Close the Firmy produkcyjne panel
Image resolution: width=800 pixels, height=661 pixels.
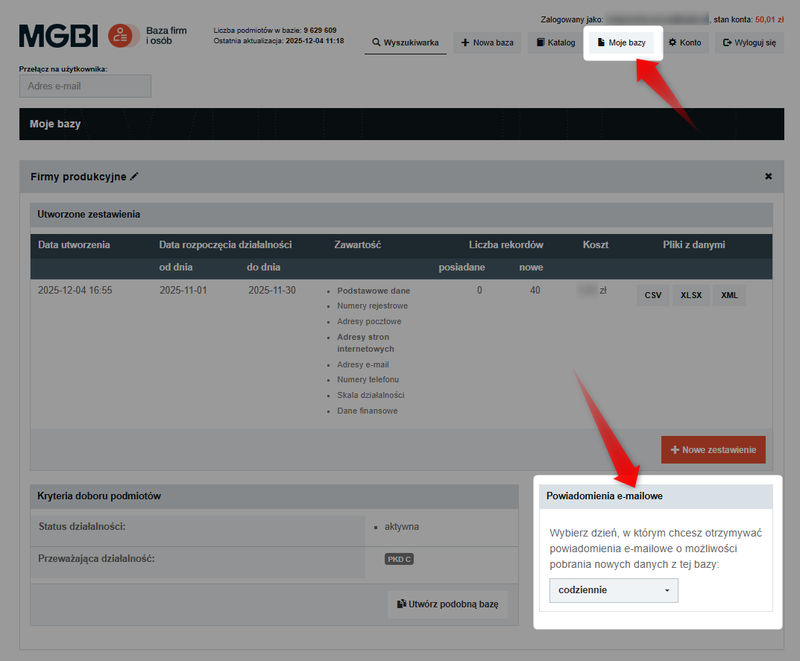[x=768, y=176]
